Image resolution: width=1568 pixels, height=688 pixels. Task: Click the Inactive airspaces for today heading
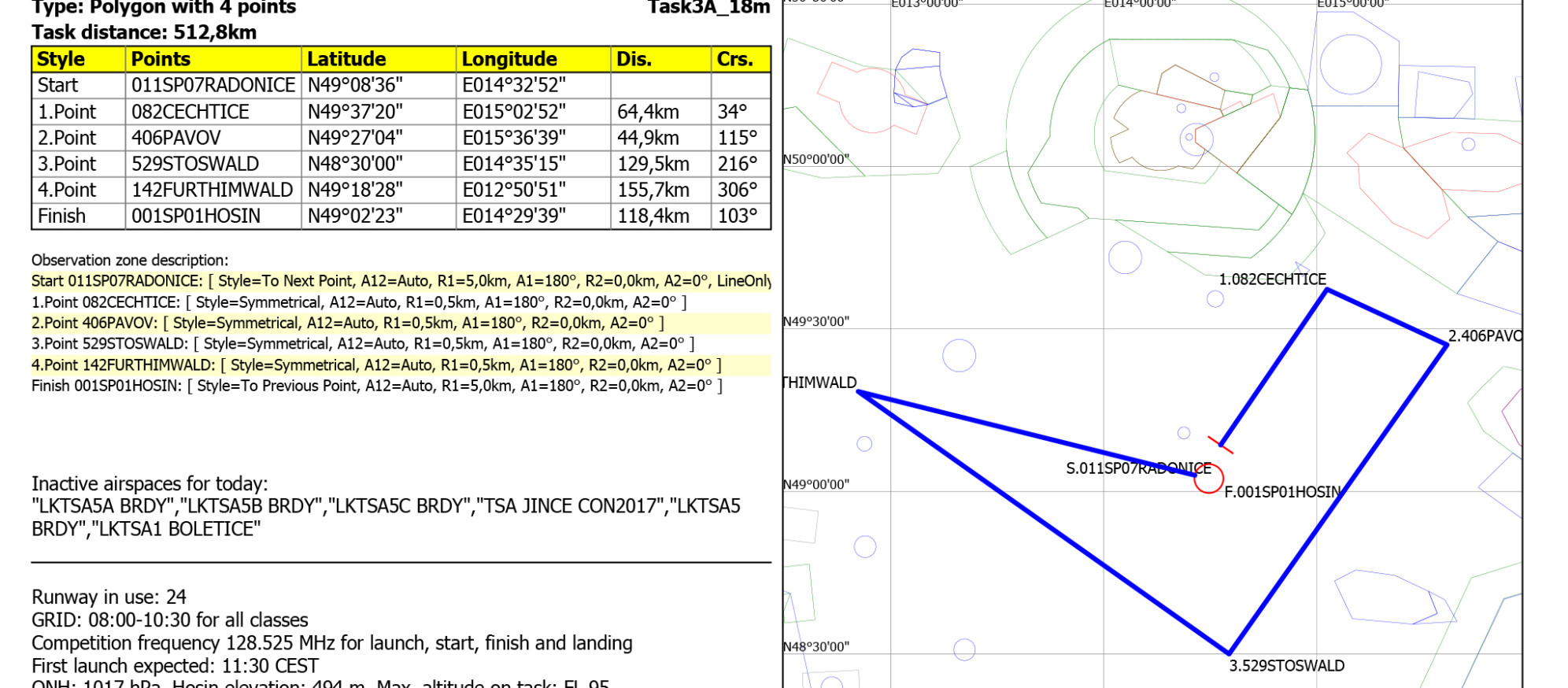150,483
